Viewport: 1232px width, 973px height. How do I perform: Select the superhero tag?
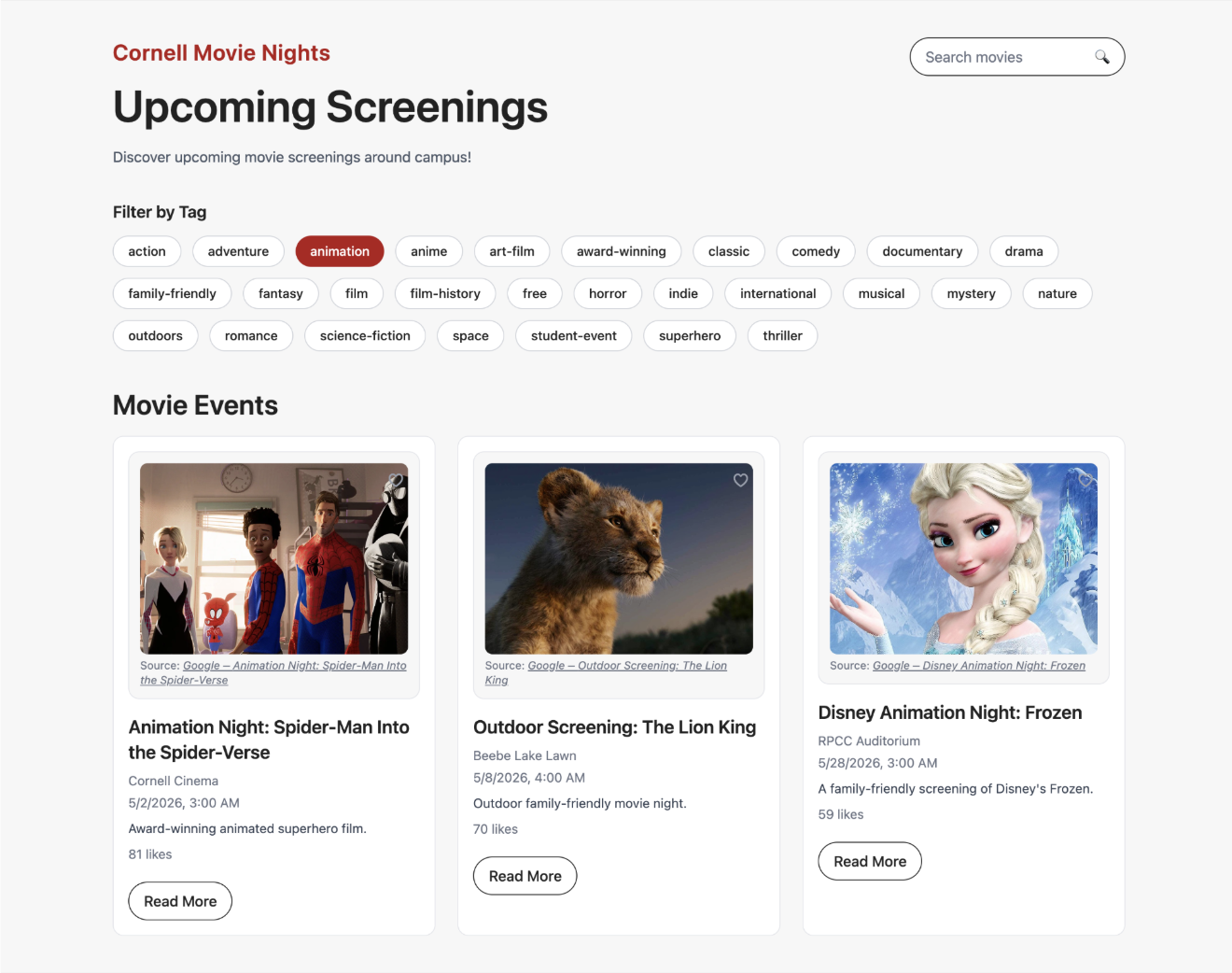pyautogui.click(x=690, y=336)
